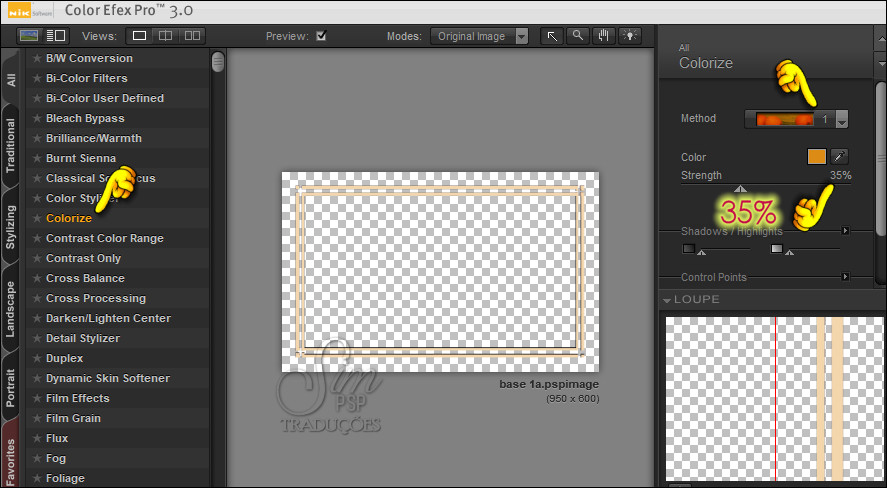The height and width of the screenshot is (488, 887).
Task: Select the arrow pointer tool
Action: (x=552, y=36)
